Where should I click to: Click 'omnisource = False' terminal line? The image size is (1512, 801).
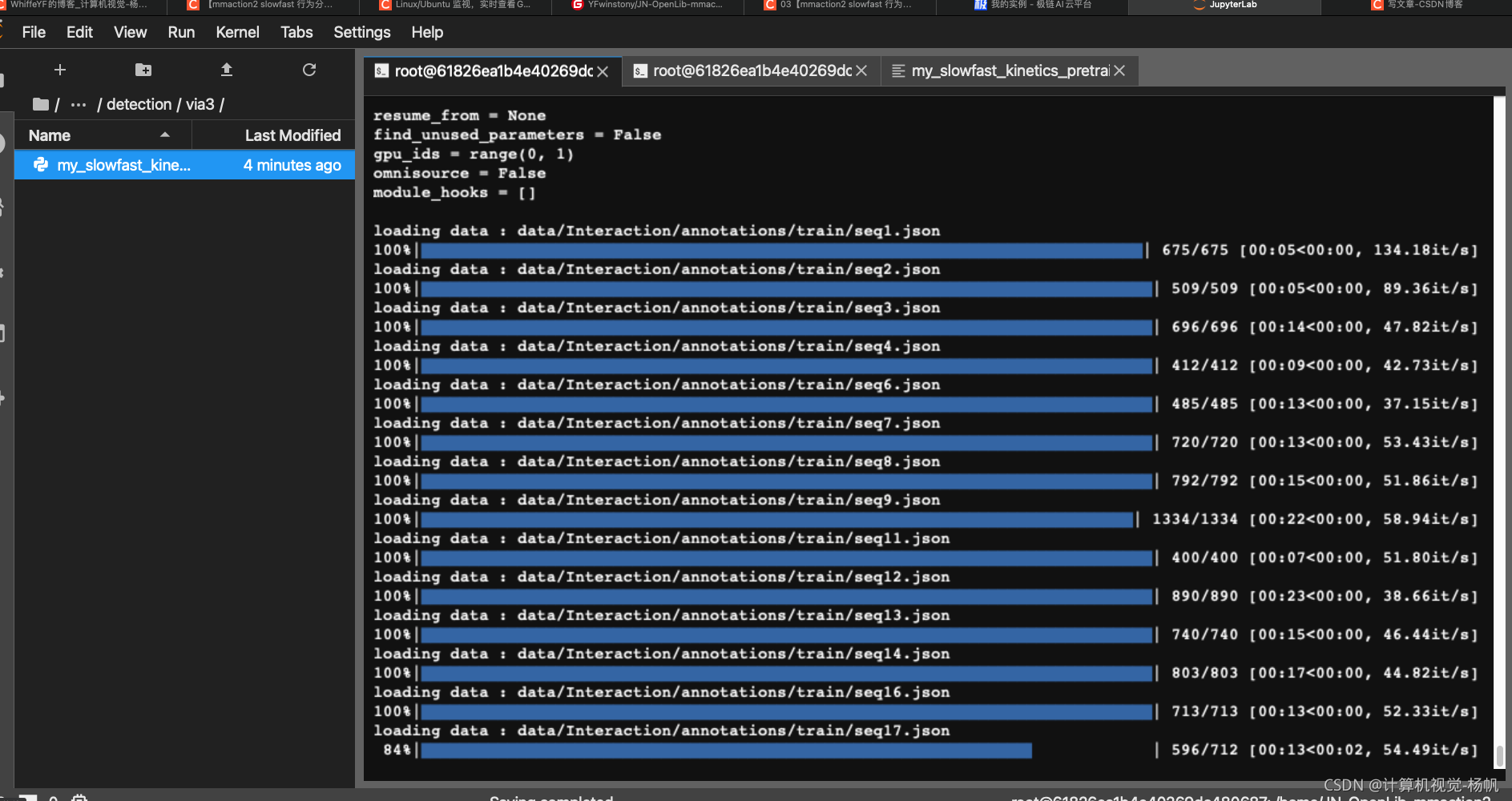459,174
